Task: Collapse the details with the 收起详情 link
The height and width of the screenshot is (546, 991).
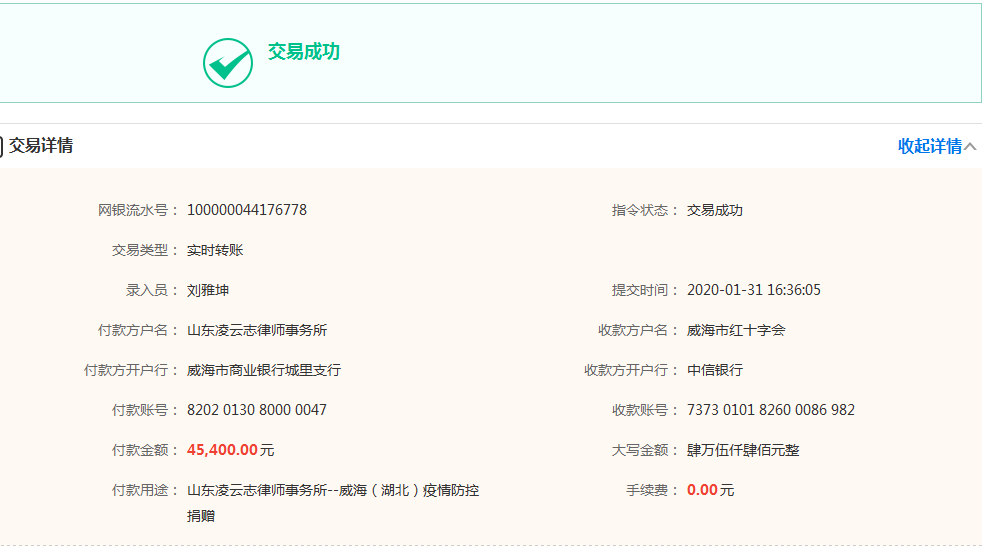Action: (x=929, y=146)
